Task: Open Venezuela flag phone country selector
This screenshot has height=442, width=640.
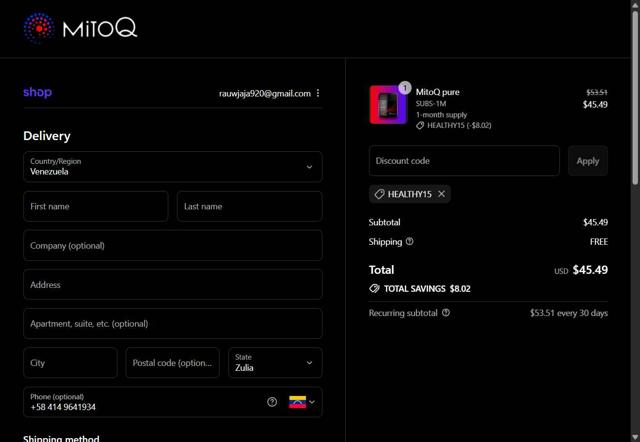Action: point(302,402)
